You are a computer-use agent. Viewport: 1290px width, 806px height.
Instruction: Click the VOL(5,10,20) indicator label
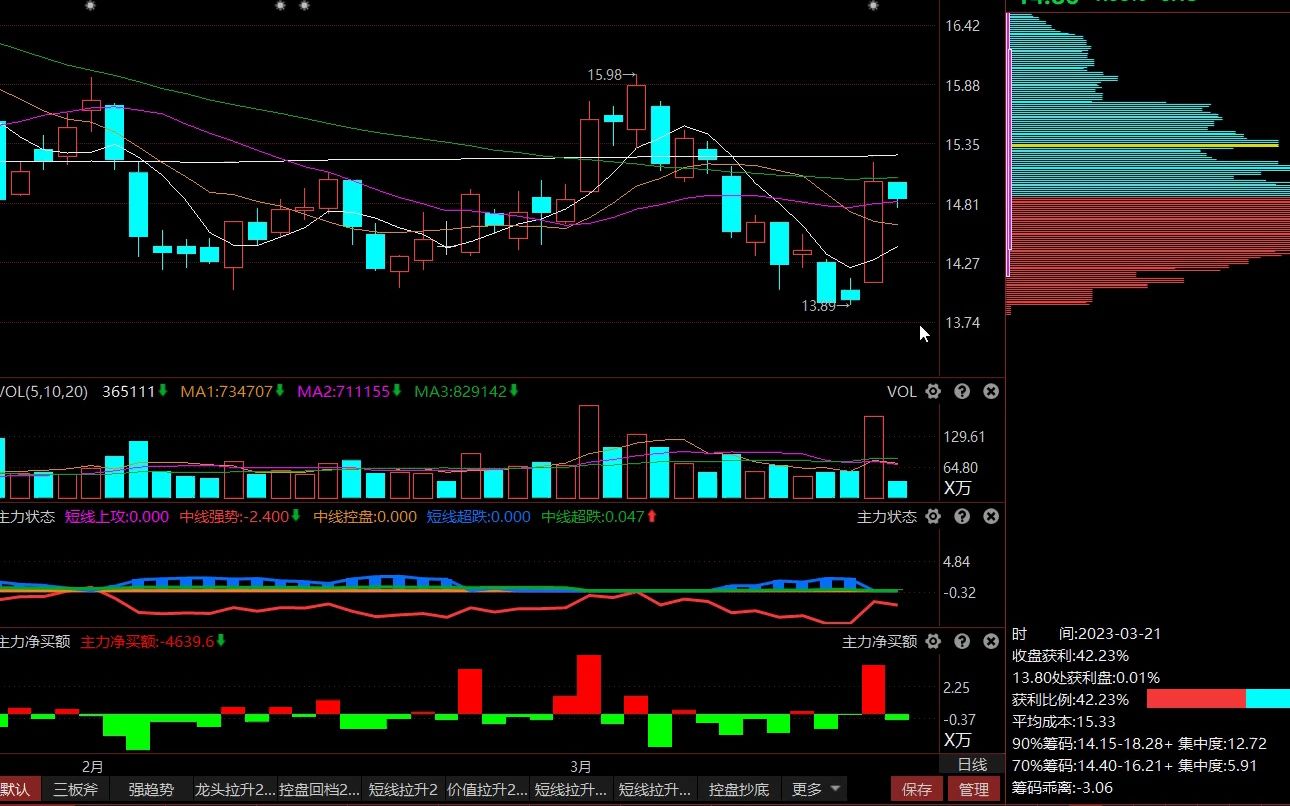[x=44, y=392]
